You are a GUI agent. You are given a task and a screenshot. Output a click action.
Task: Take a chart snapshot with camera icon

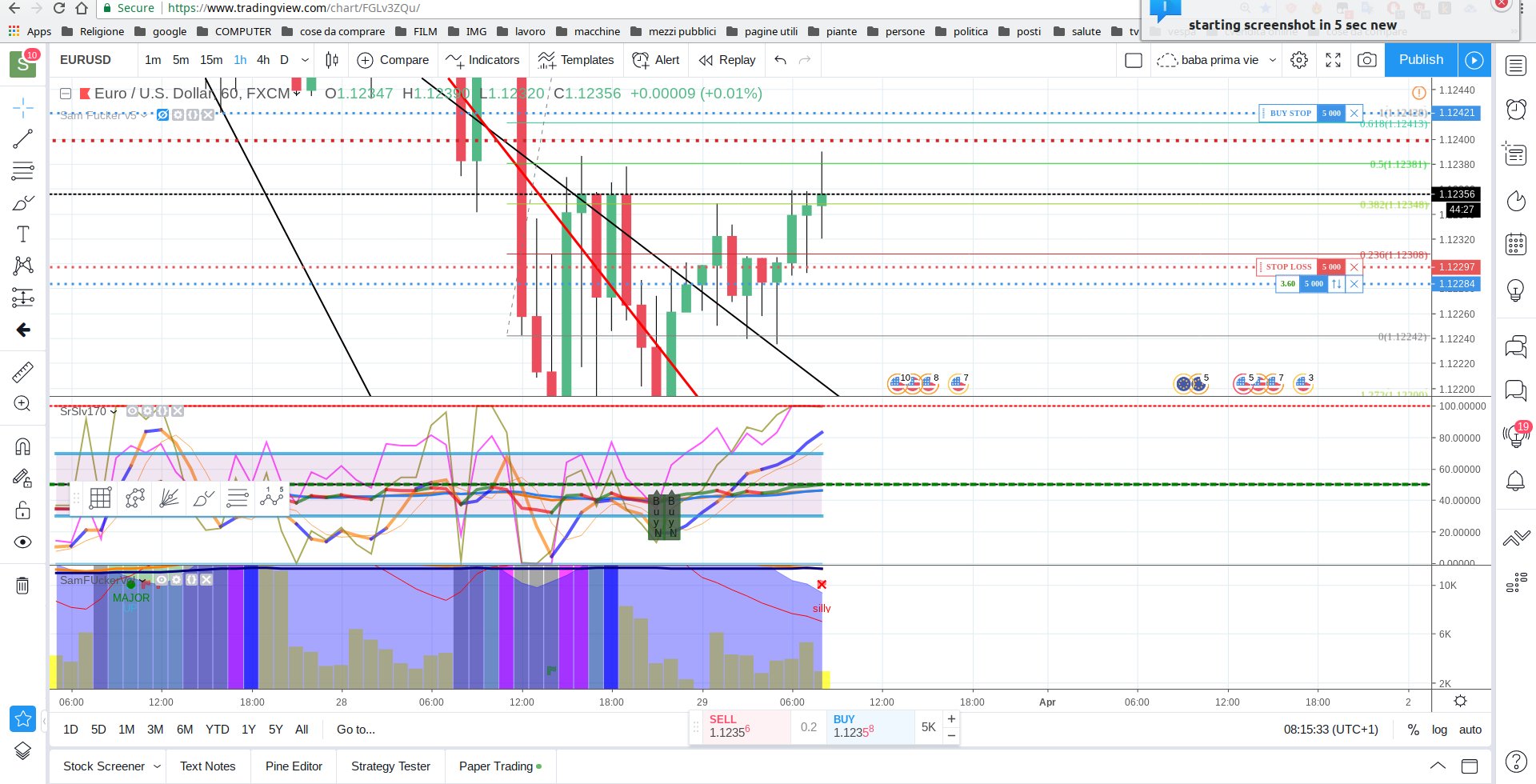click(x=1367, y=60)
